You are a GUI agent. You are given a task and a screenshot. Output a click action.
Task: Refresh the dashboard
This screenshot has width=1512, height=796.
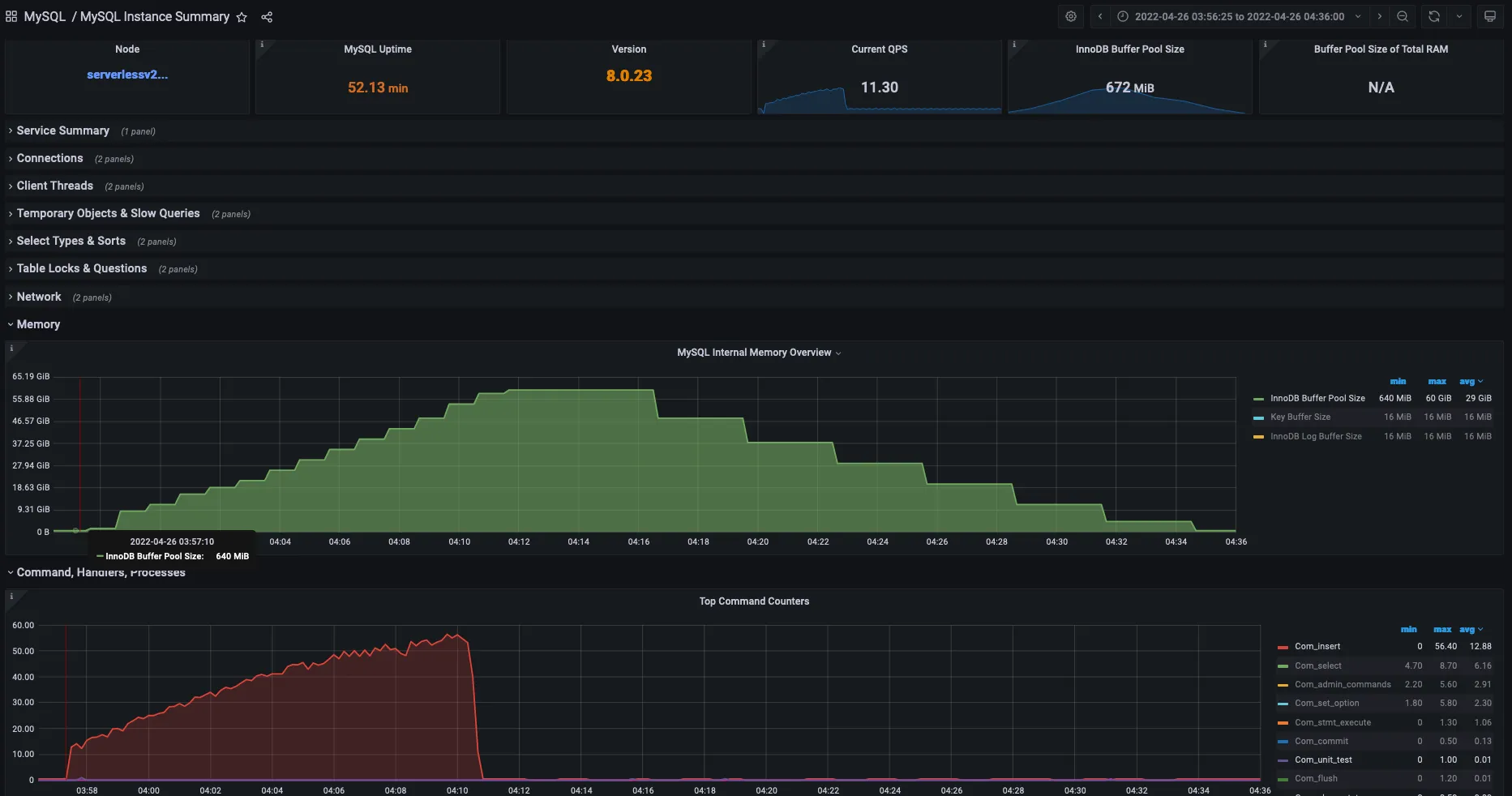pos(1434,16)
